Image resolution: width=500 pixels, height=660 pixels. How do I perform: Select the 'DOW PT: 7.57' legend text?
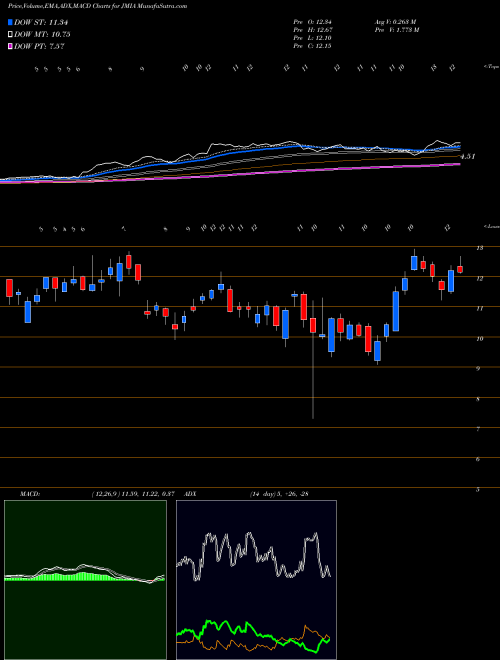[39, 46]
